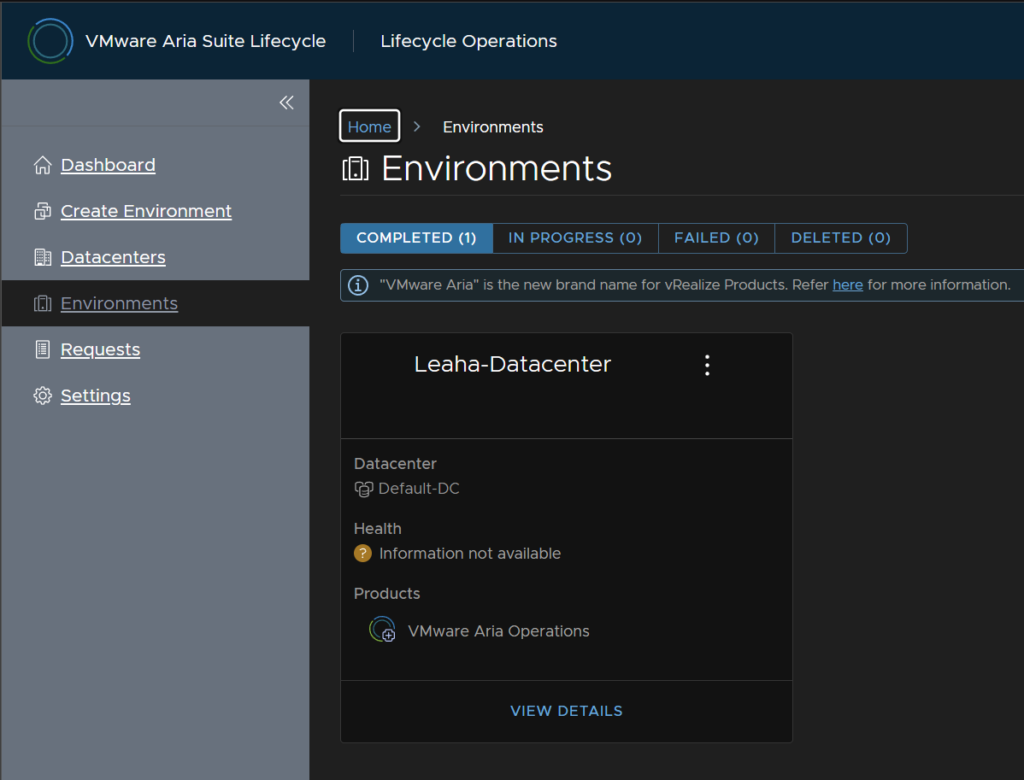This screenshot has width=1024, height=780.
Task: Open the Requests page
Action: (x=101, y=349)
